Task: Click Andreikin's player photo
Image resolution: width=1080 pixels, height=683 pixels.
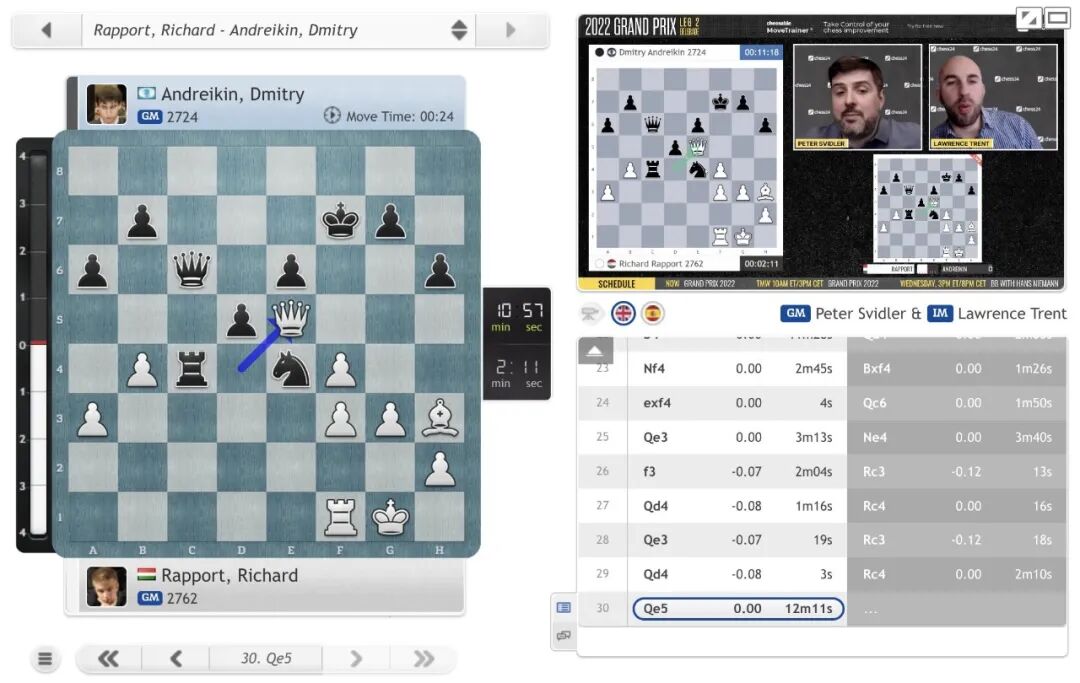Action: (107, 104)
